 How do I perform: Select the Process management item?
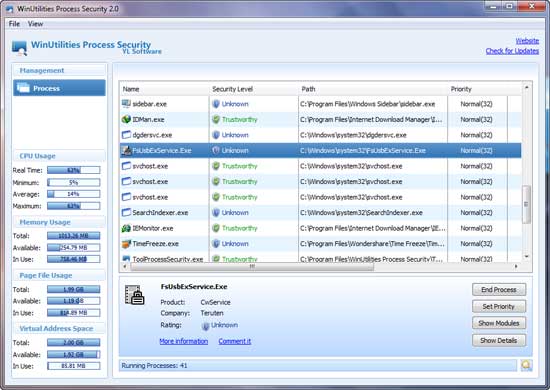(59, 88)
